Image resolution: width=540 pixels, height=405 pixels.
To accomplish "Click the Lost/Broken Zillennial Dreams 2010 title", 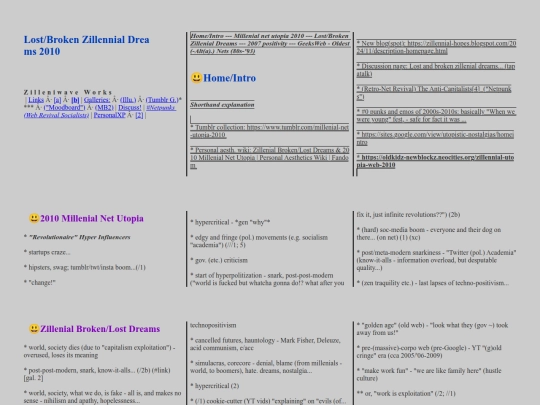I will click(86, 45).
